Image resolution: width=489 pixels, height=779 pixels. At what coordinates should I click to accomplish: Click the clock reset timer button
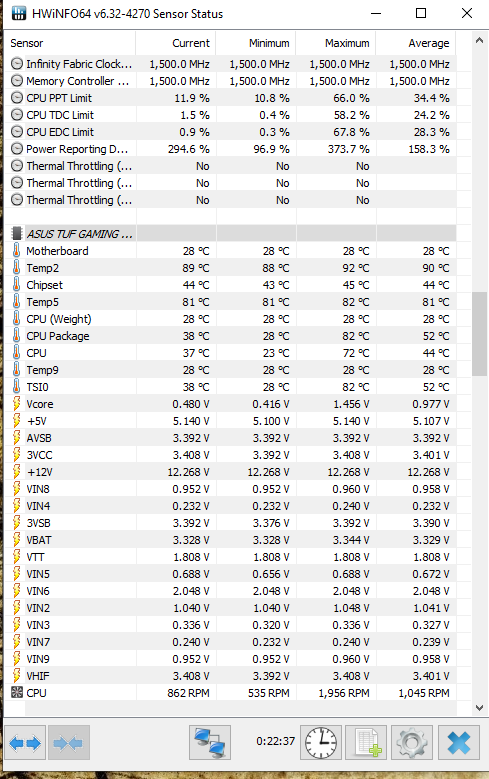point(321,743)
